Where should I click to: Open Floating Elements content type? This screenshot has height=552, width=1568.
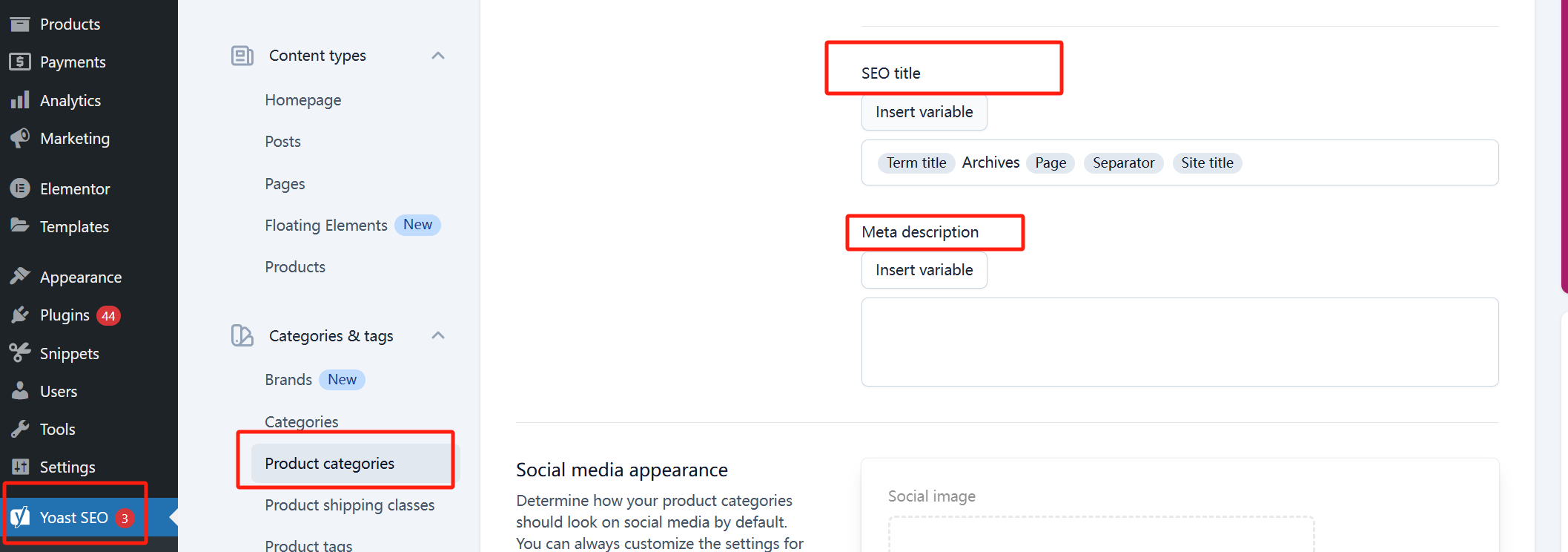click(326, 226)
